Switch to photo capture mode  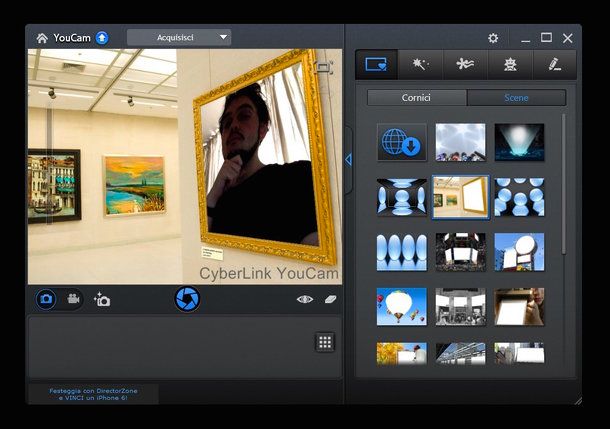click(x=46, y=299)
